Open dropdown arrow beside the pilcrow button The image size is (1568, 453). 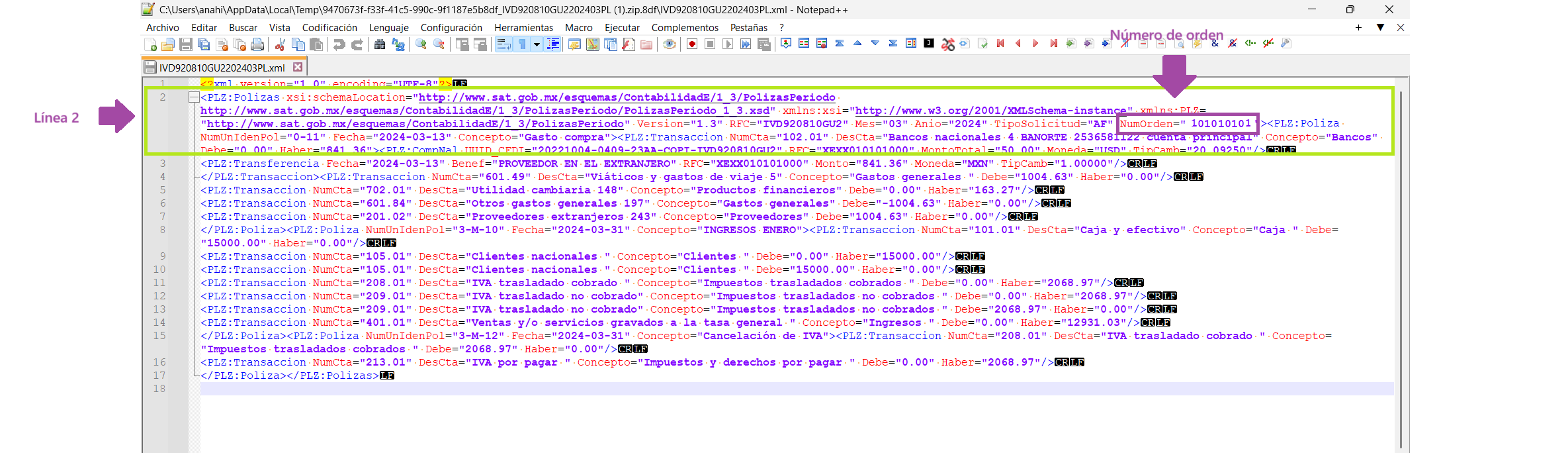tap(537, 44)
